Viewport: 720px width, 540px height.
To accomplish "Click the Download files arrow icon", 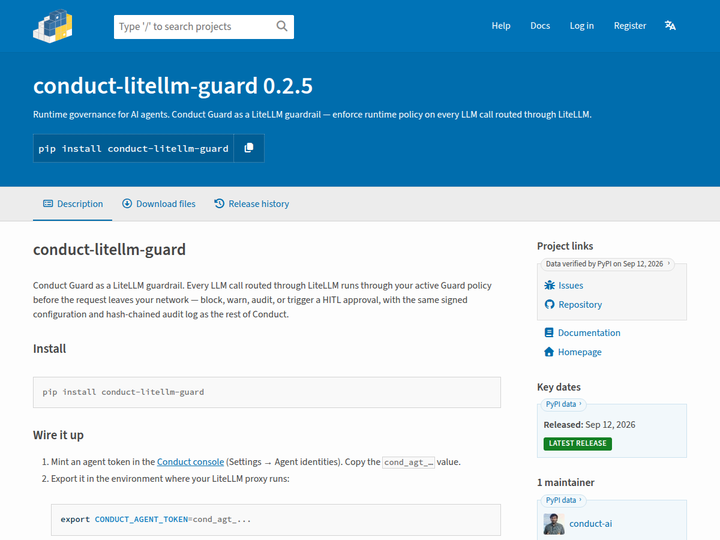I will click(x=127, y=203).
